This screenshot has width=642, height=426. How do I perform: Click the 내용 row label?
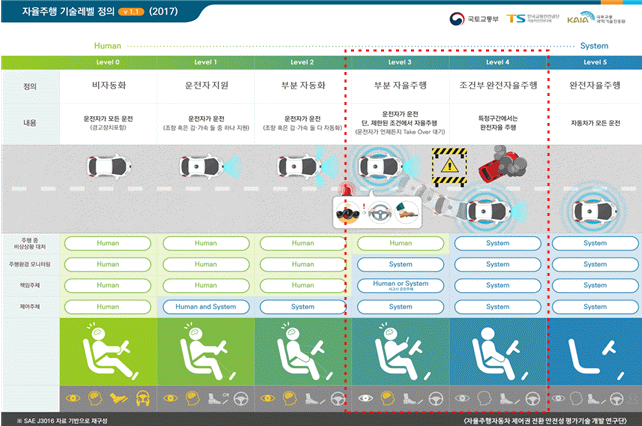(x=30, y=123)
